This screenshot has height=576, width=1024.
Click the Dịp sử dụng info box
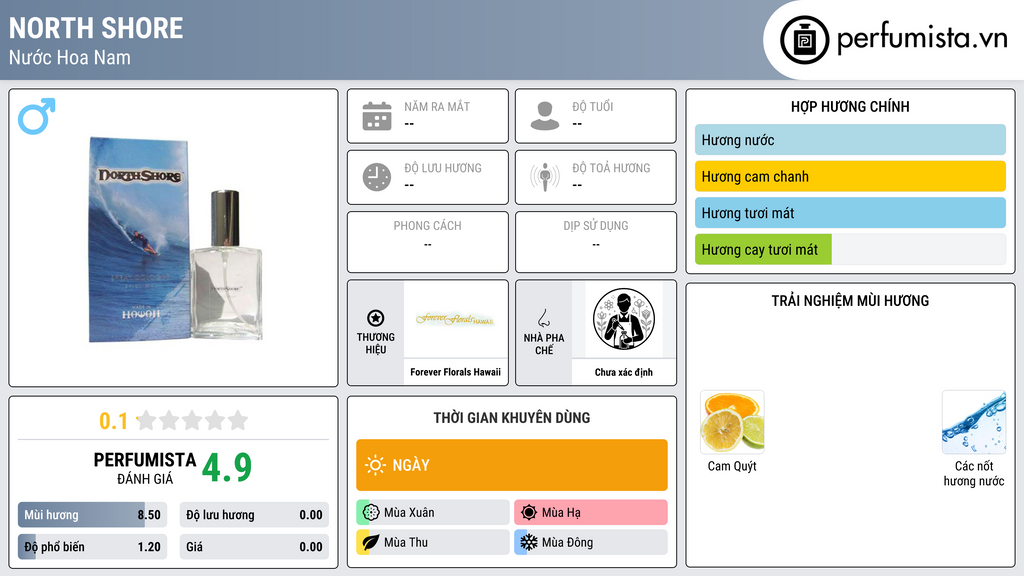[x=596, y=242]
